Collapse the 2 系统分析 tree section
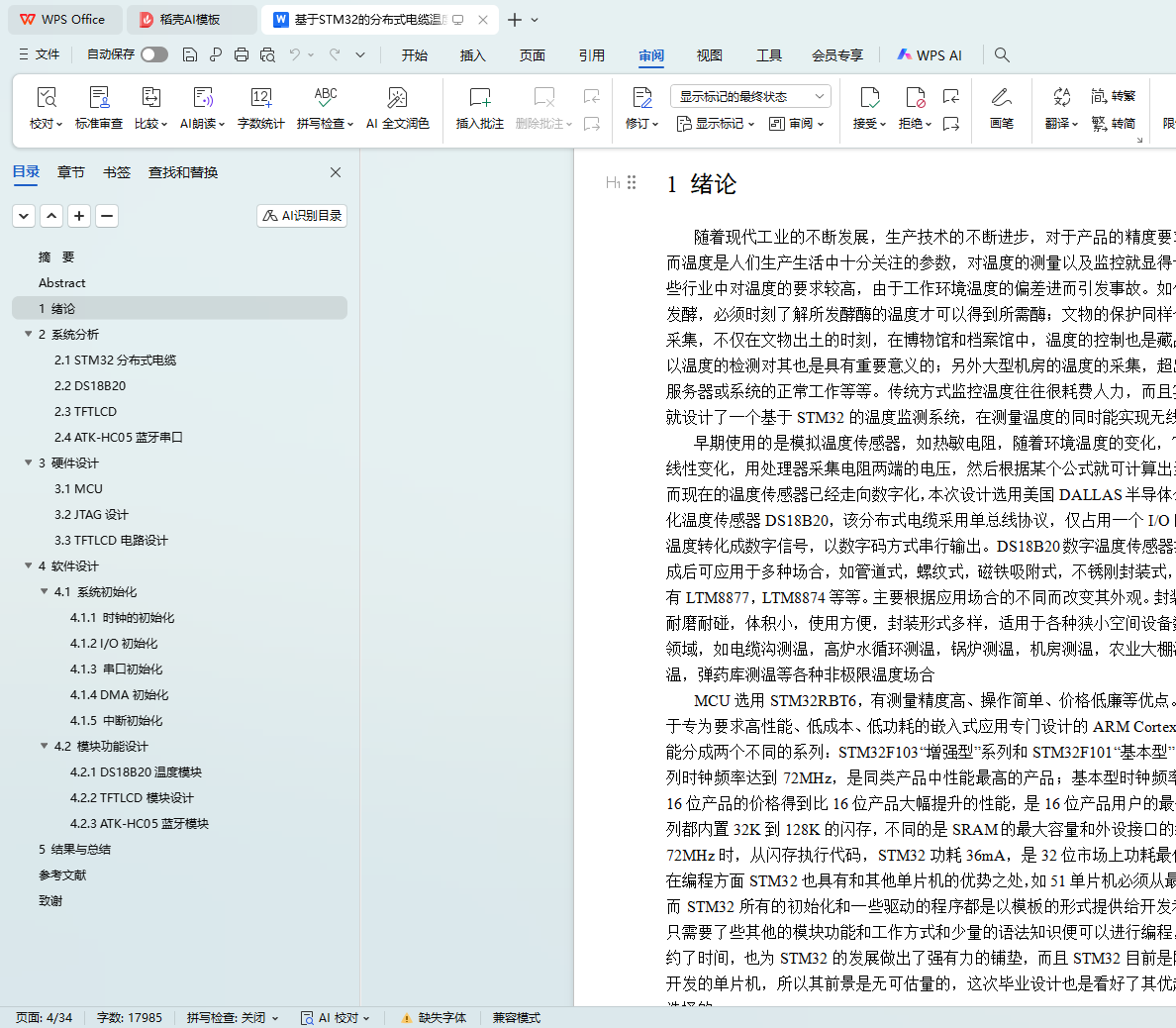The height and width of the screenshot is (1028, 1176). pyautogui.click(x=29, y=335)
